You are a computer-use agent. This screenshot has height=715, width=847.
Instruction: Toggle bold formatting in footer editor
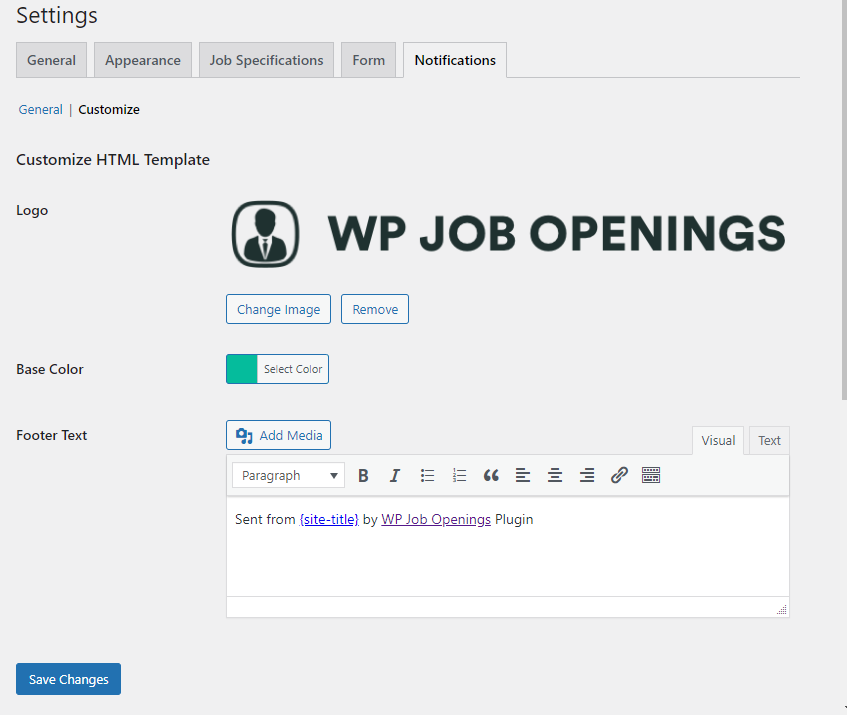[363, 475]
